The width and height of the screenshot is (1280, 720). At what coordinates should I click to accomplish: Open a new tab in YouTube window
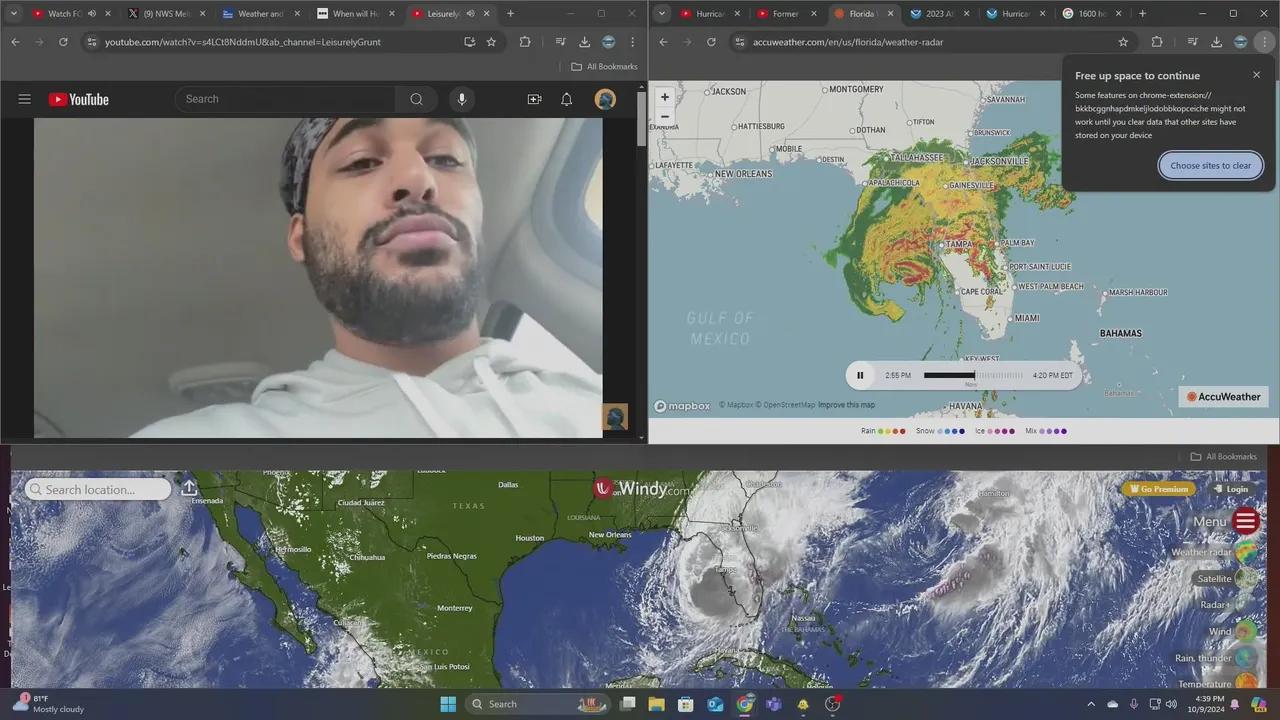[510, 14]
